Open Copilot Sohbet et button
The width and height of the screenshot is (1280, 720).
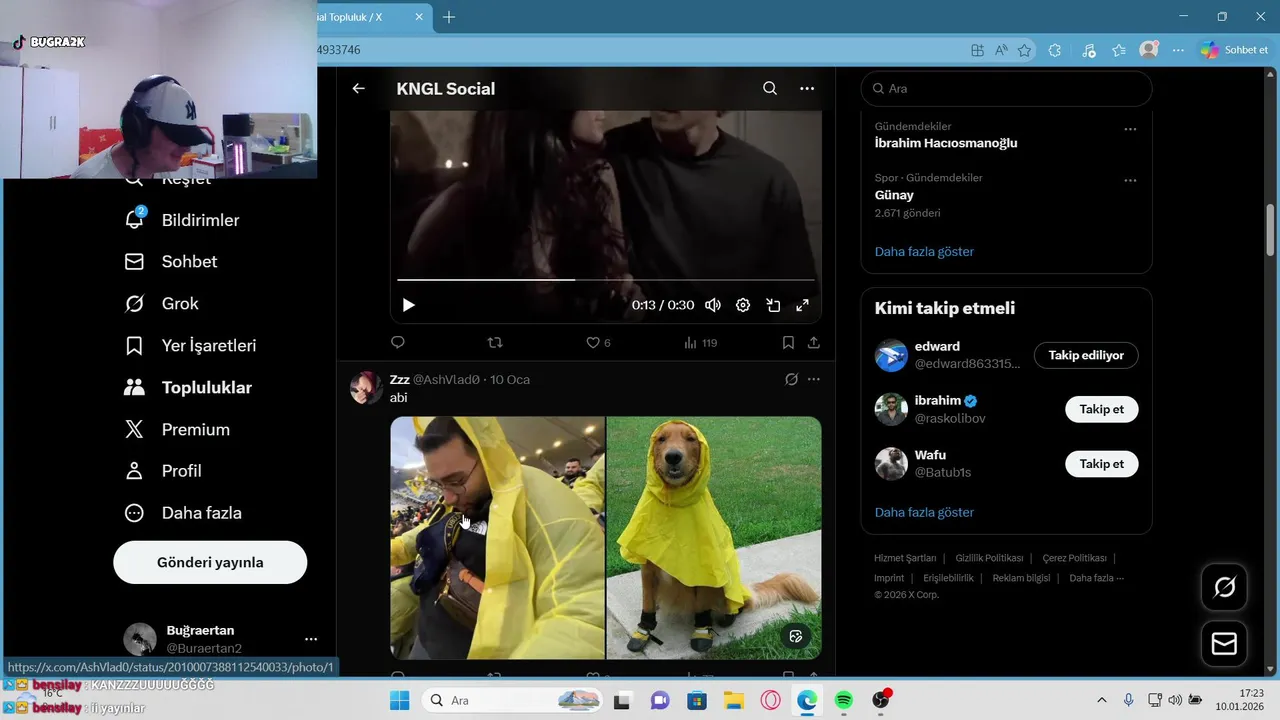(x=1235, y=50)
